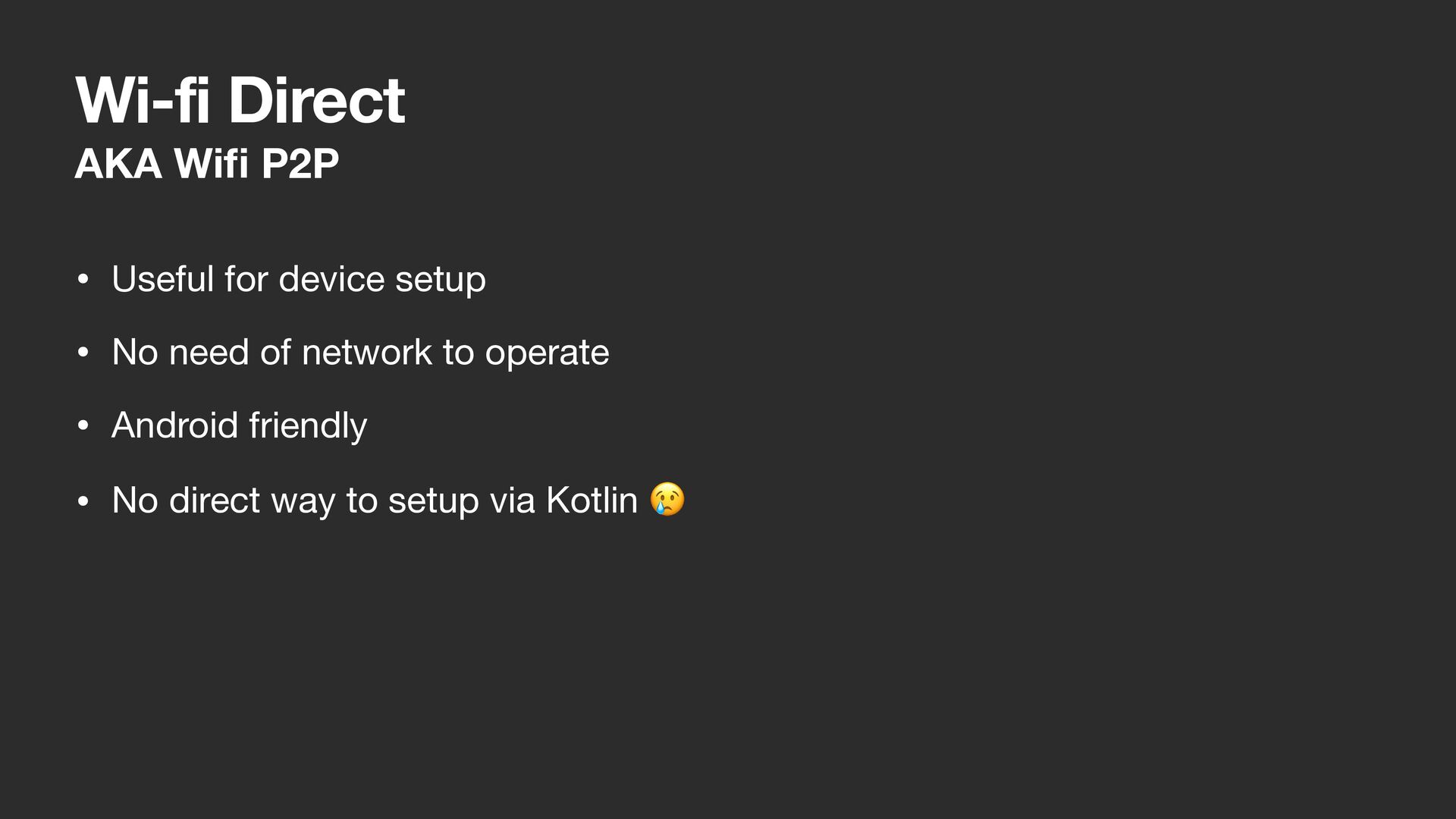This screenshot has width=1456, height=819.
Task: Click the bullet dot before "Android"
Action: coord(83,425)
